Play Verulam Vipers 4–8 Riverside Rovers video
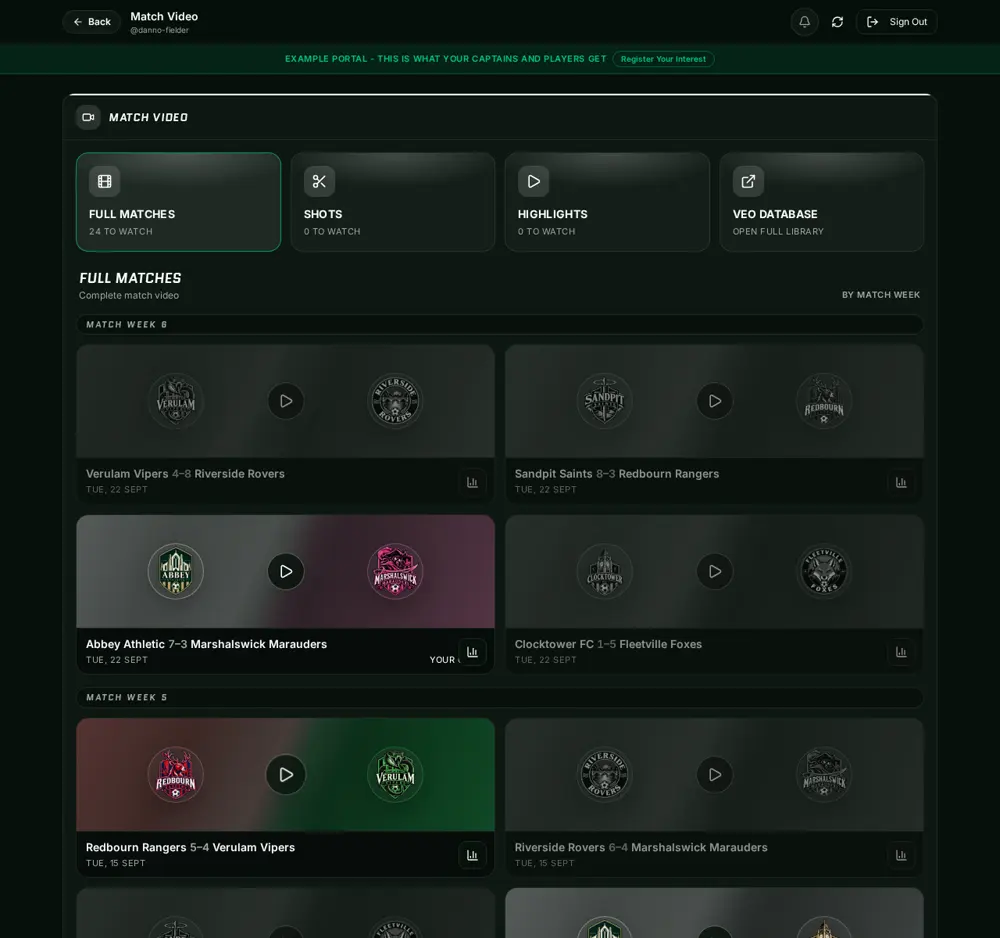The image size is (1000, 938). (286, 401)
